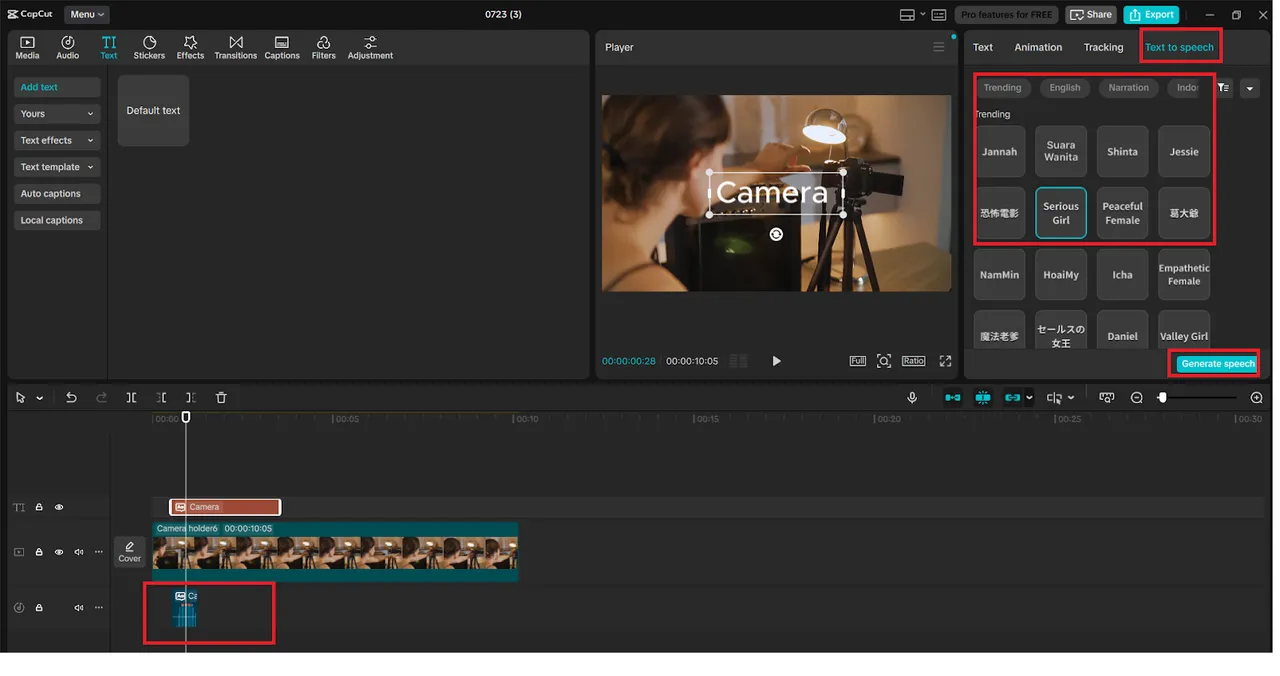Zoom in the timeline
The height and width of the screenshot is (676, 1280).
(1257, 397)
